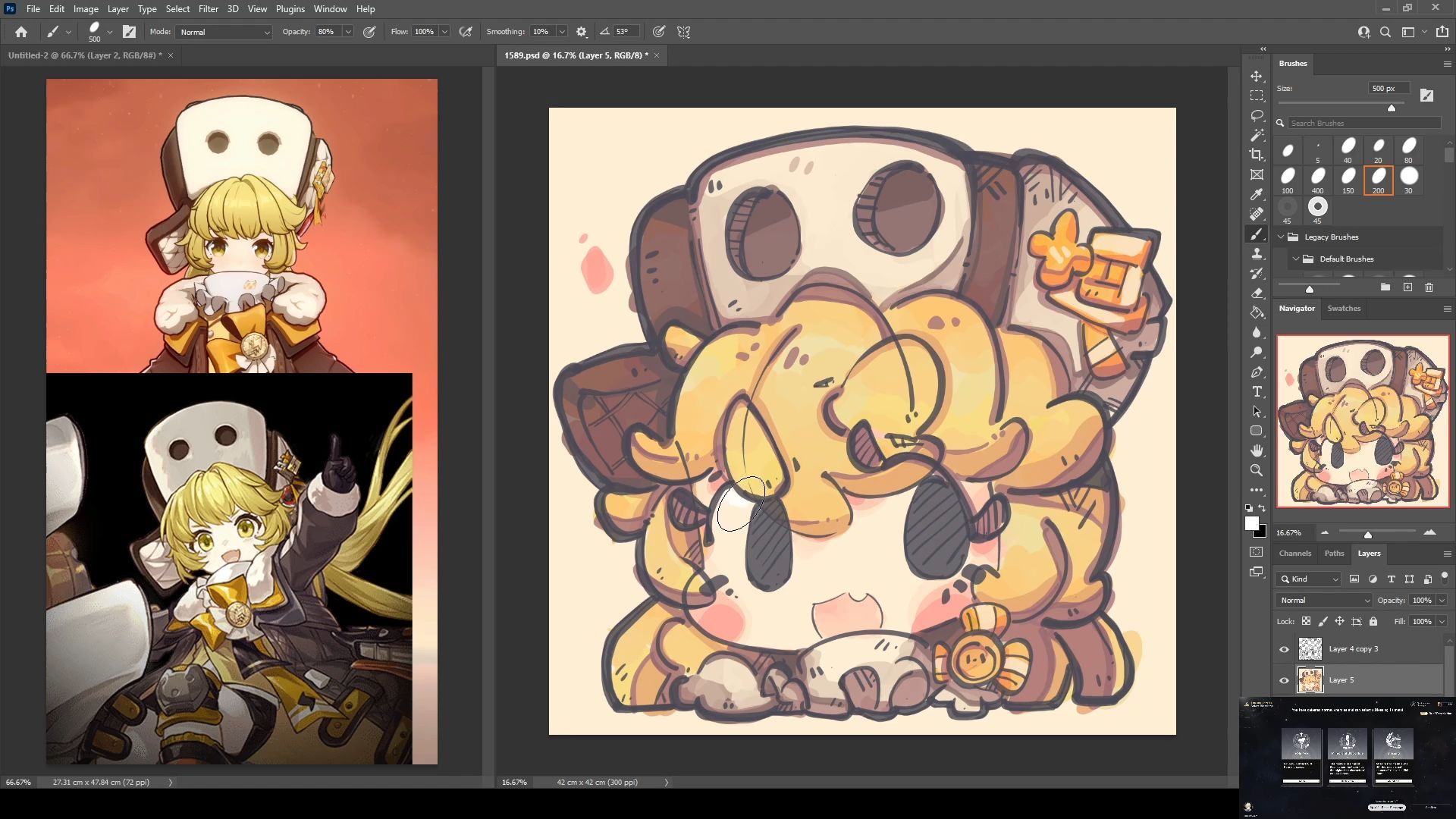Click the Home icon in options bar
1456x819 pixels.
tap(21, 32)
